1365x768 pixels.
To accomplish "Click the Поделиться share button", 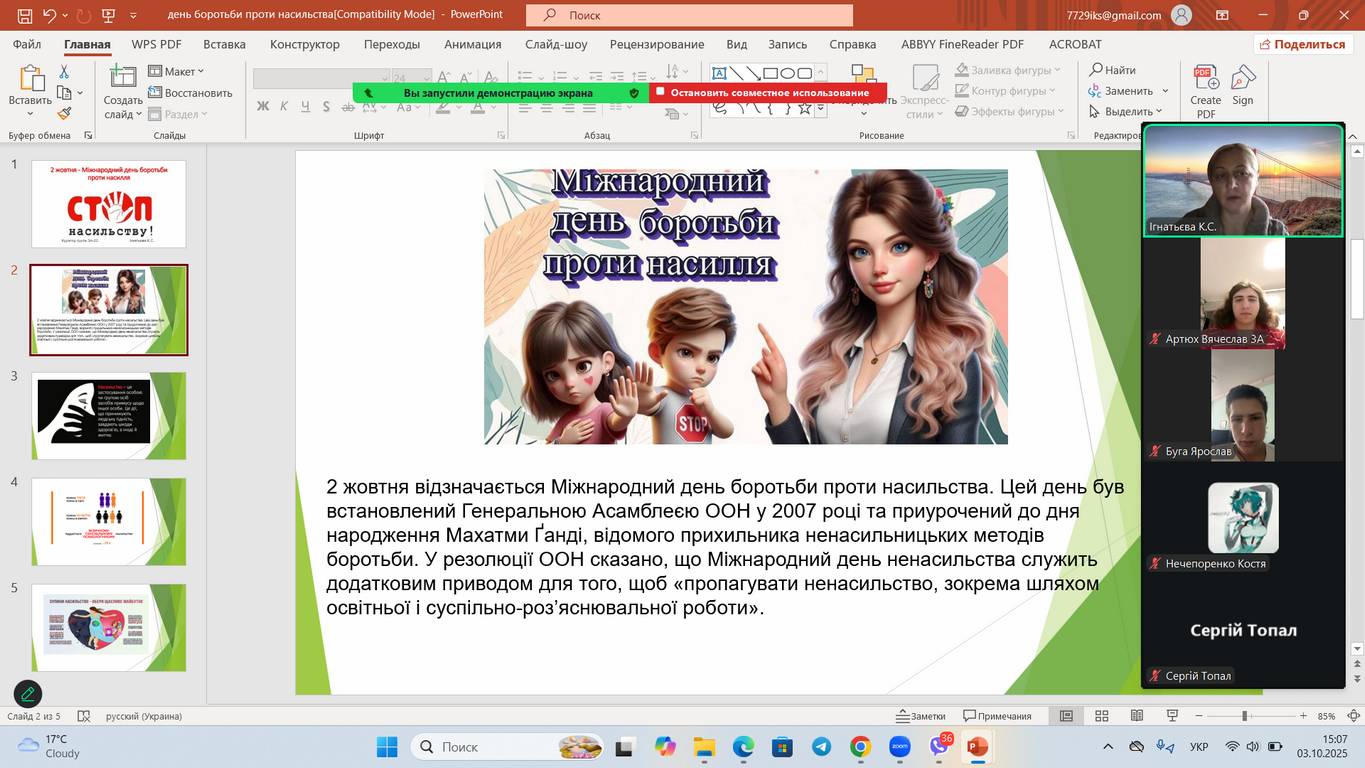I will pos(1302,44).
